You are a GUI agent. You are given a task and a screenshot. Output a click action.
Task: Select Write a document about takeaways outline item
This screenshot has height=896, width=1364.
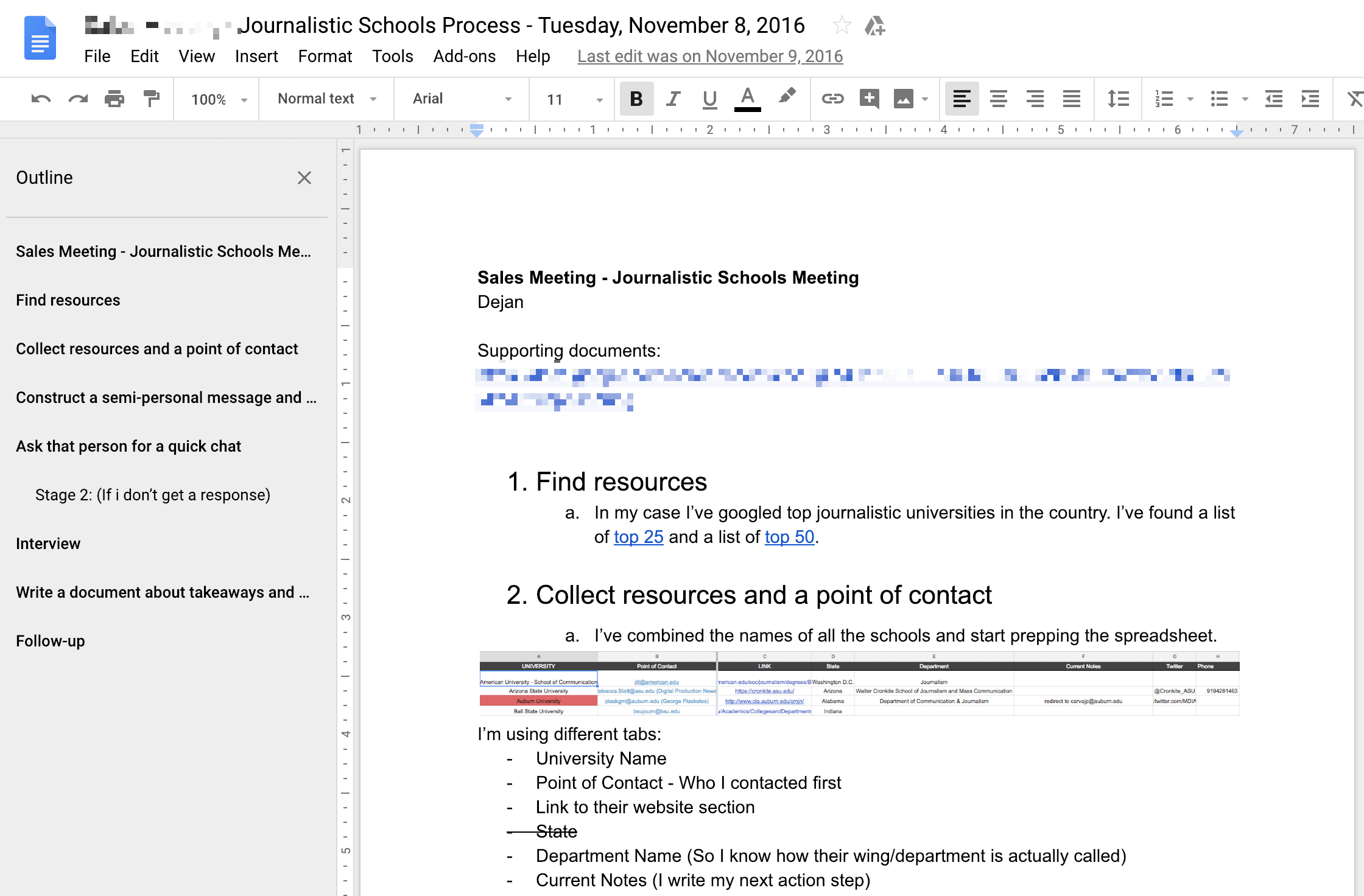click(x=163, y=592)
